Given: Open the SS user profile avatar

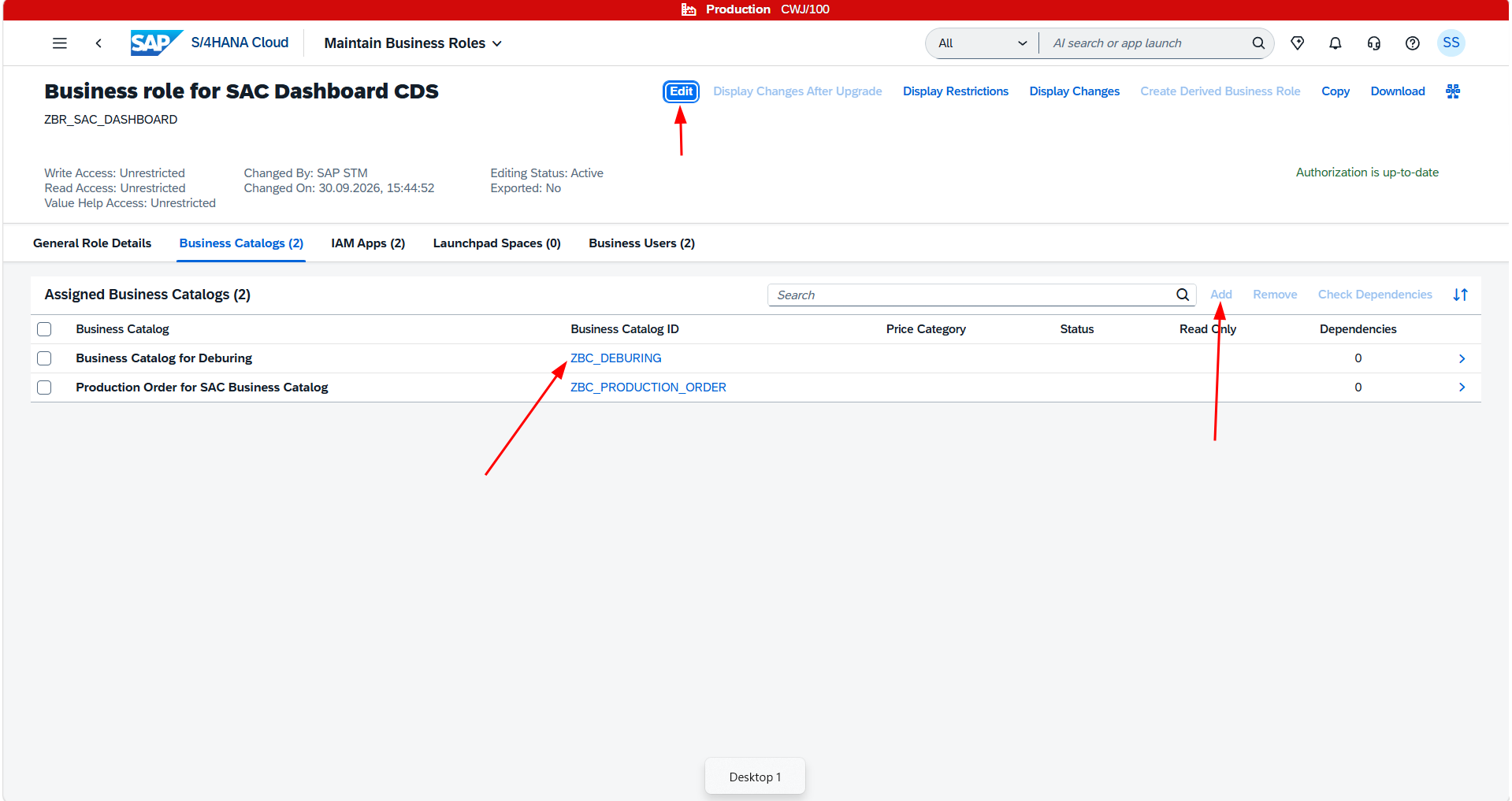Looking at the screenshot, I should (x=1451, y=43).
